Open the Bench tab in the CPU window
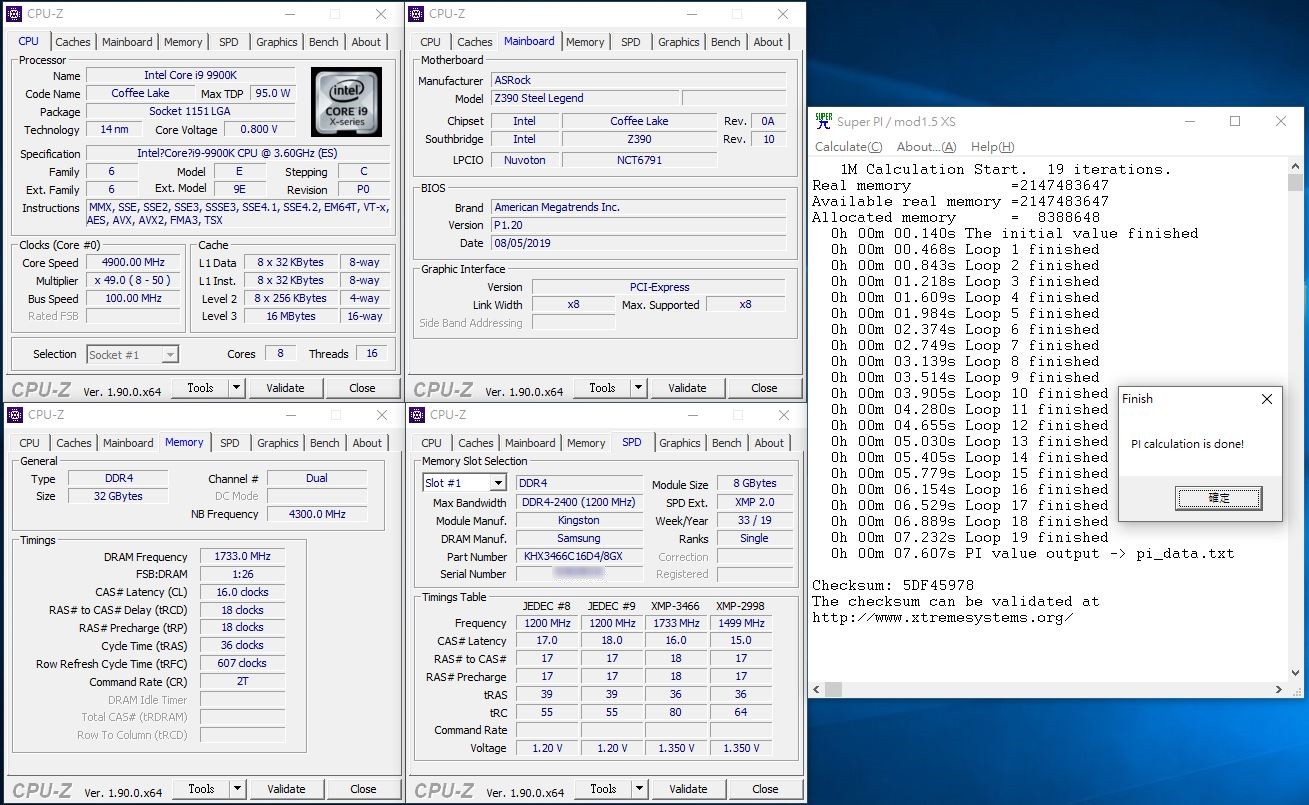The width and height of the screenshot is (1309, 805). pyautogui.click(x=324, y=42)
